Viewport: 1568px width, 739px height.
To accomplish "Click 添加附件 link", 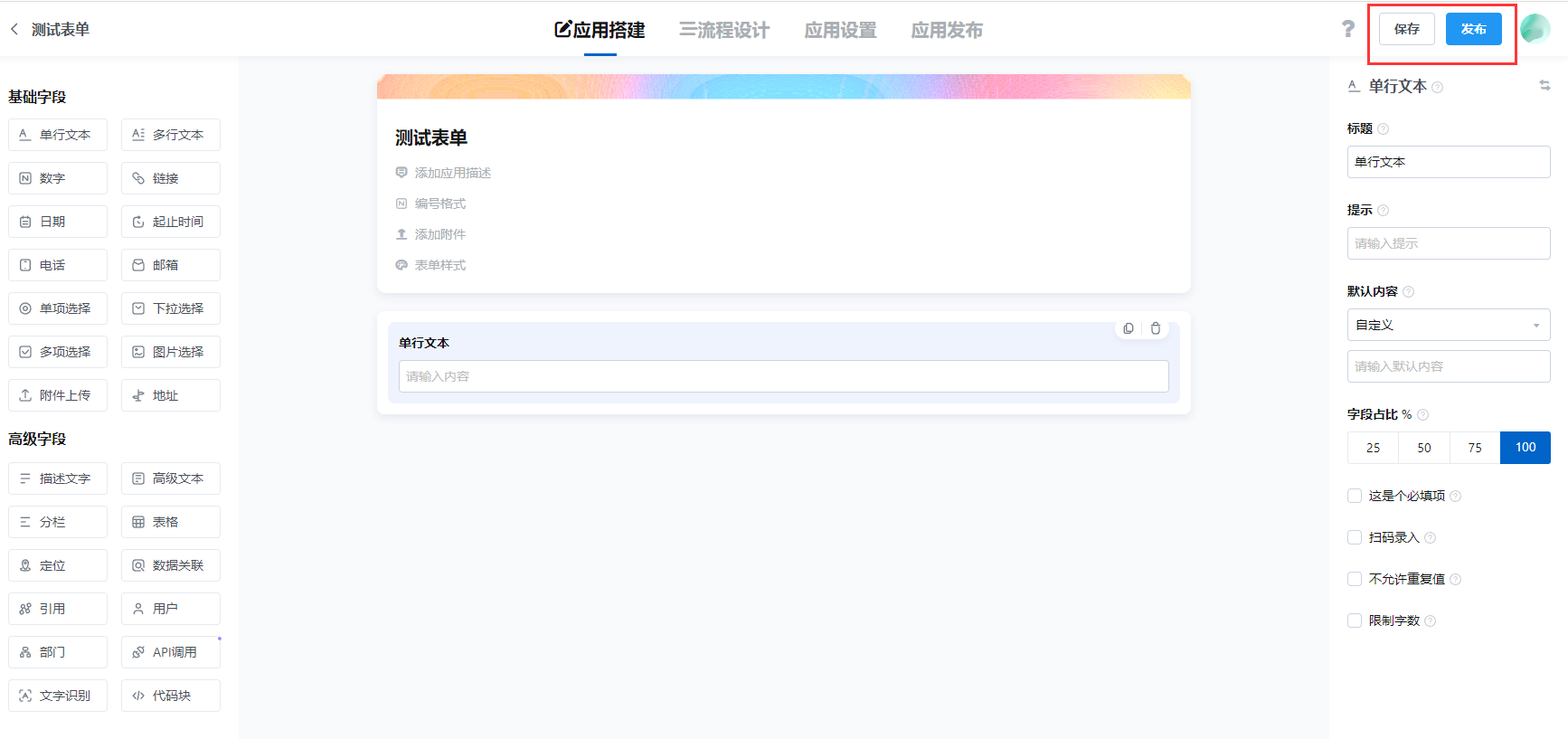I will 430,234.
